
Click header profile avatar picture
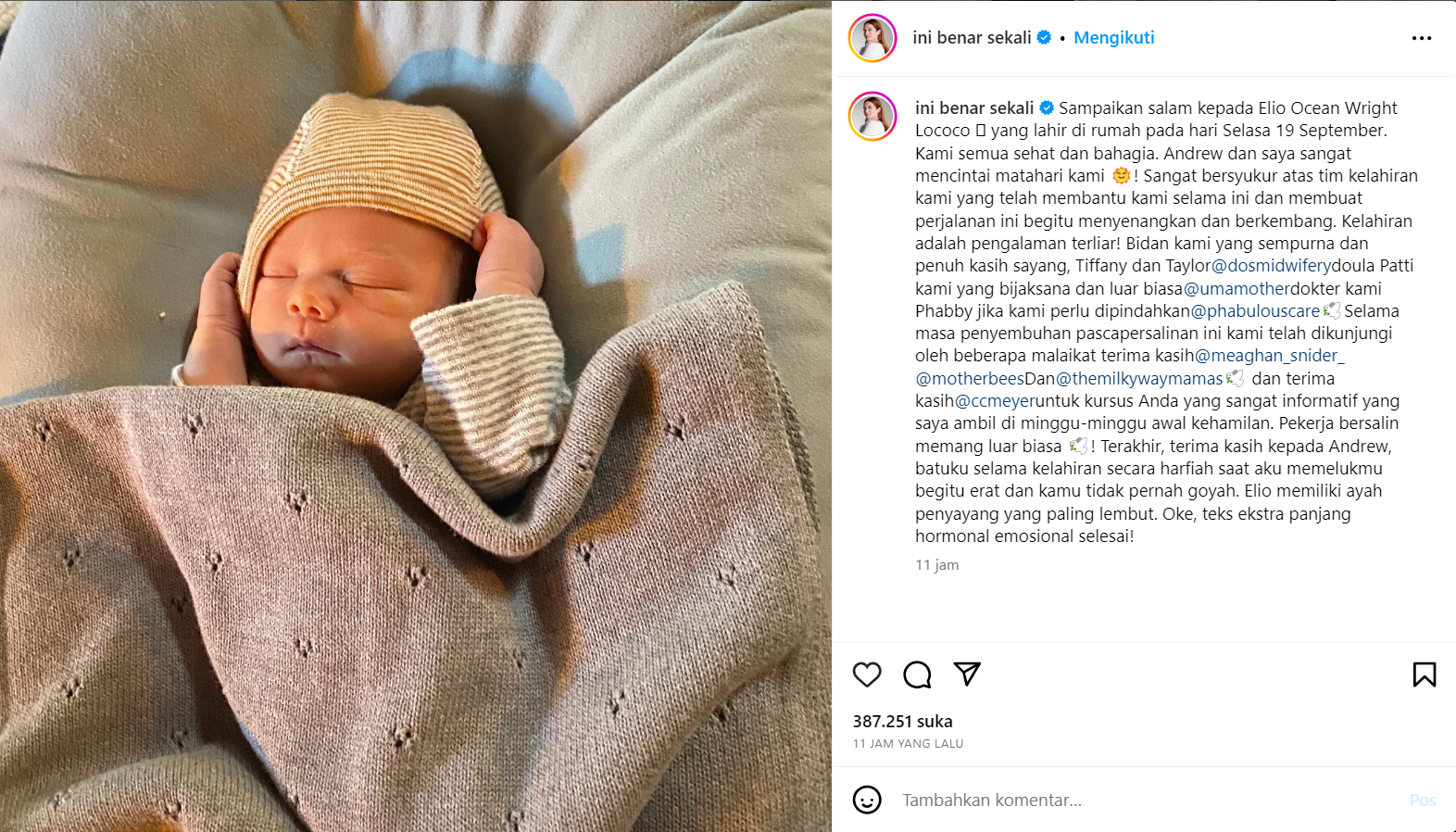(x=872, y=38)
